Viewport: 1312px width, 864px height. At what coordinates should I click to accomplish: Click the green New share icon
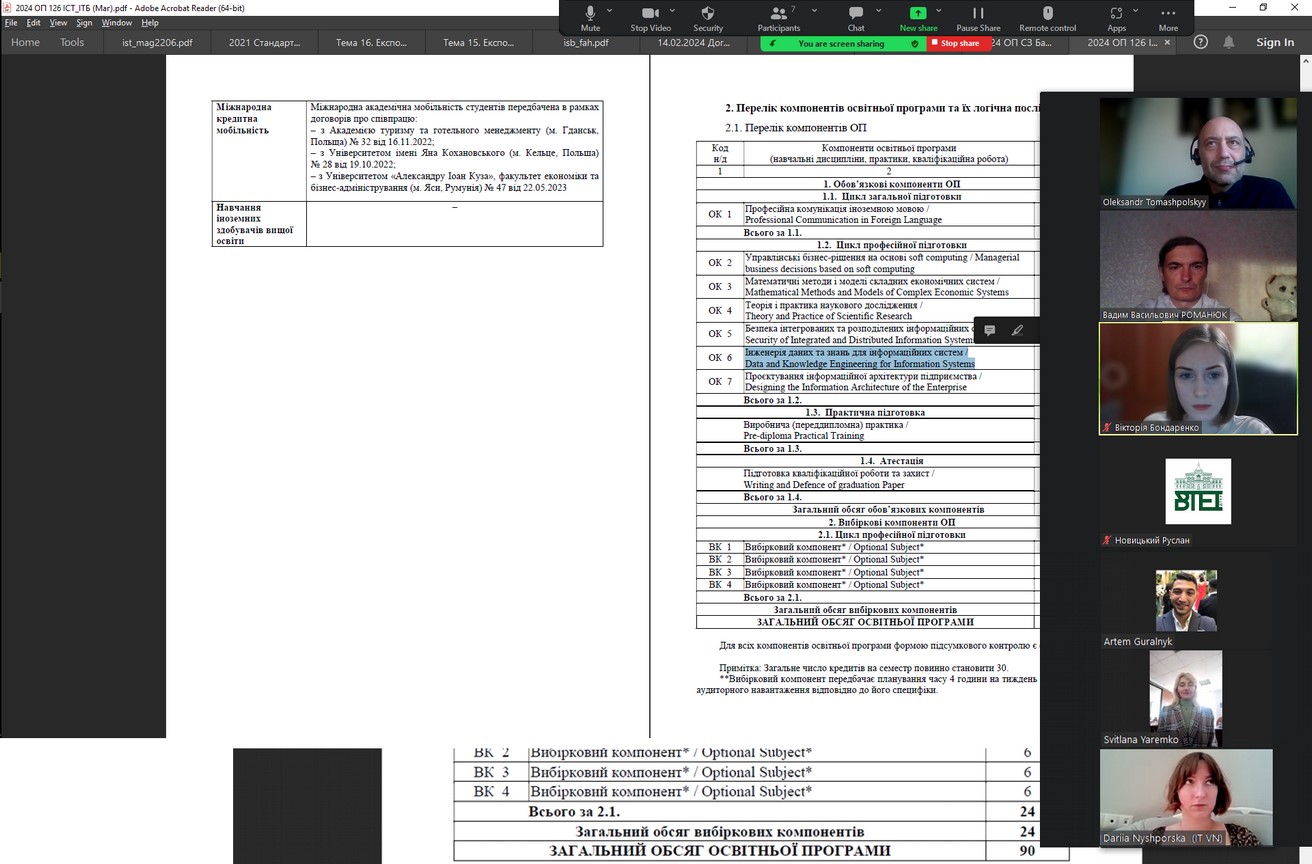pos(918,14)
